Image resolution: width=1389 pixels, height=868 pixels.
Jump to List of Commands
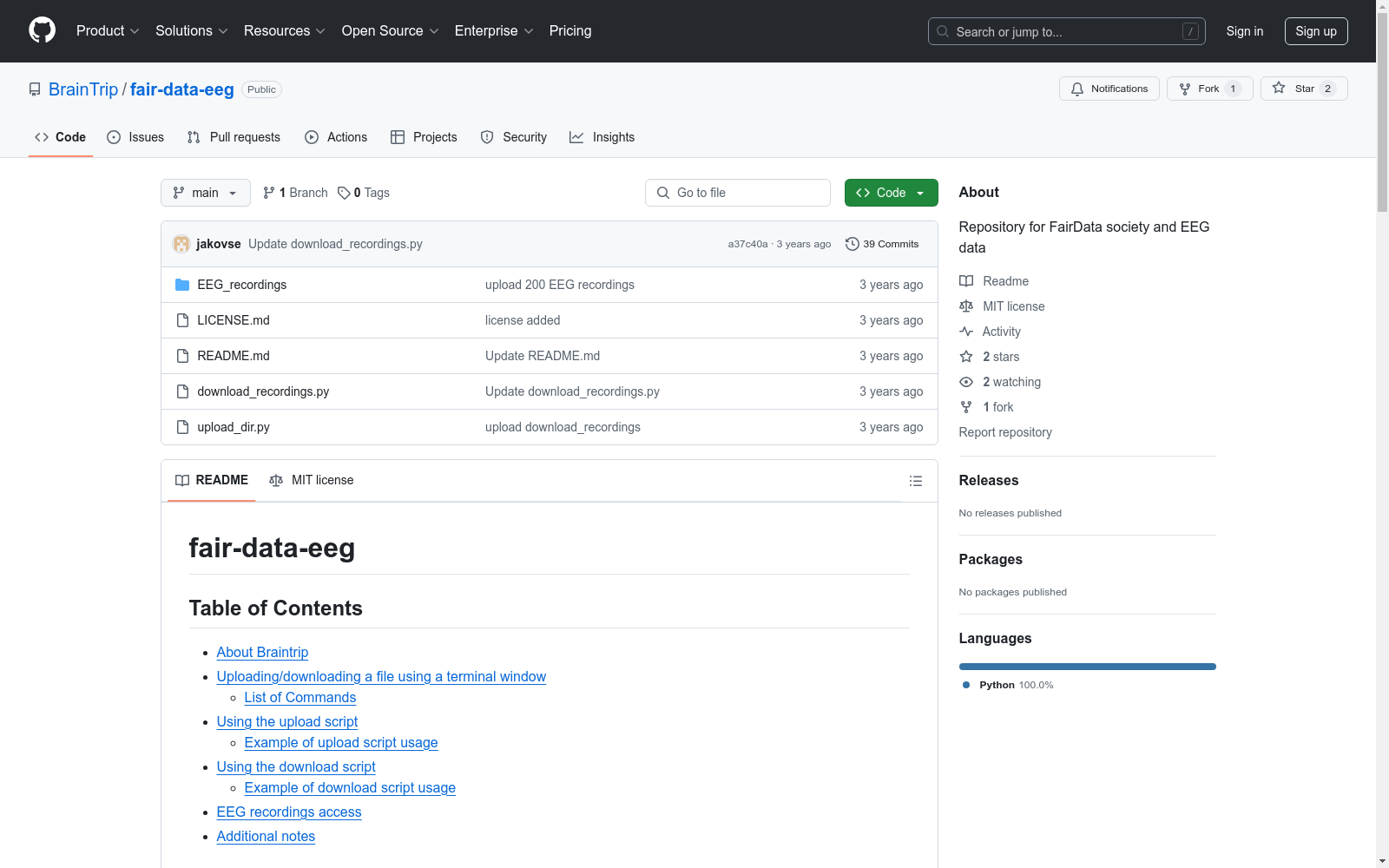300,698
